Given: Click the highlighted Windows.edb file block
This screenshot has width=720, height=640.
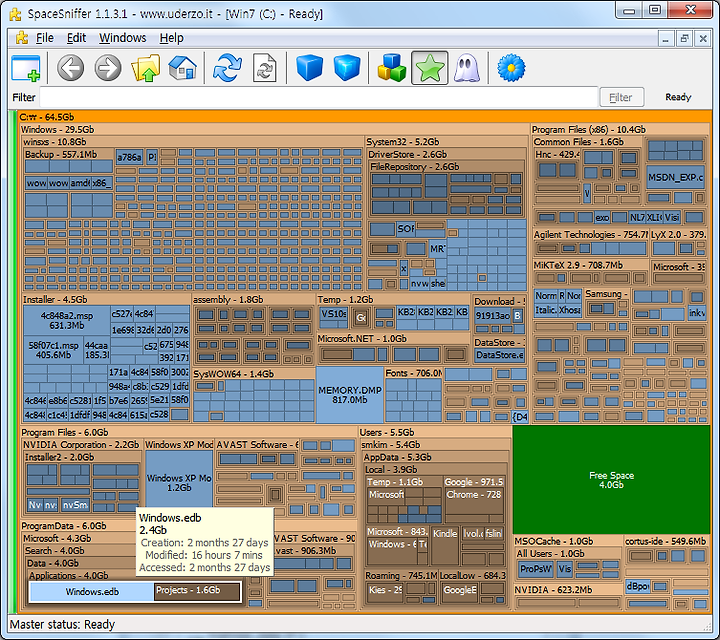Looking at the screenshot, I should pyautogui.click(x=92, y=592).
